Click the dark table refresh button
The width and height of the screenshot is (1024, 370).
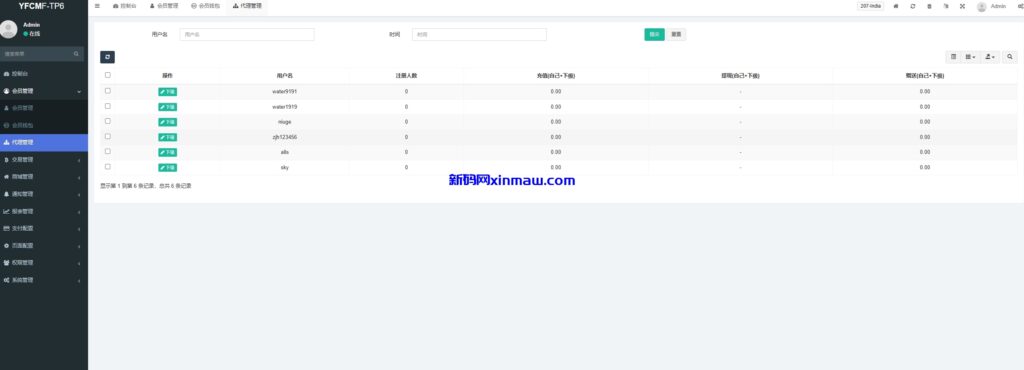(108, 57)
